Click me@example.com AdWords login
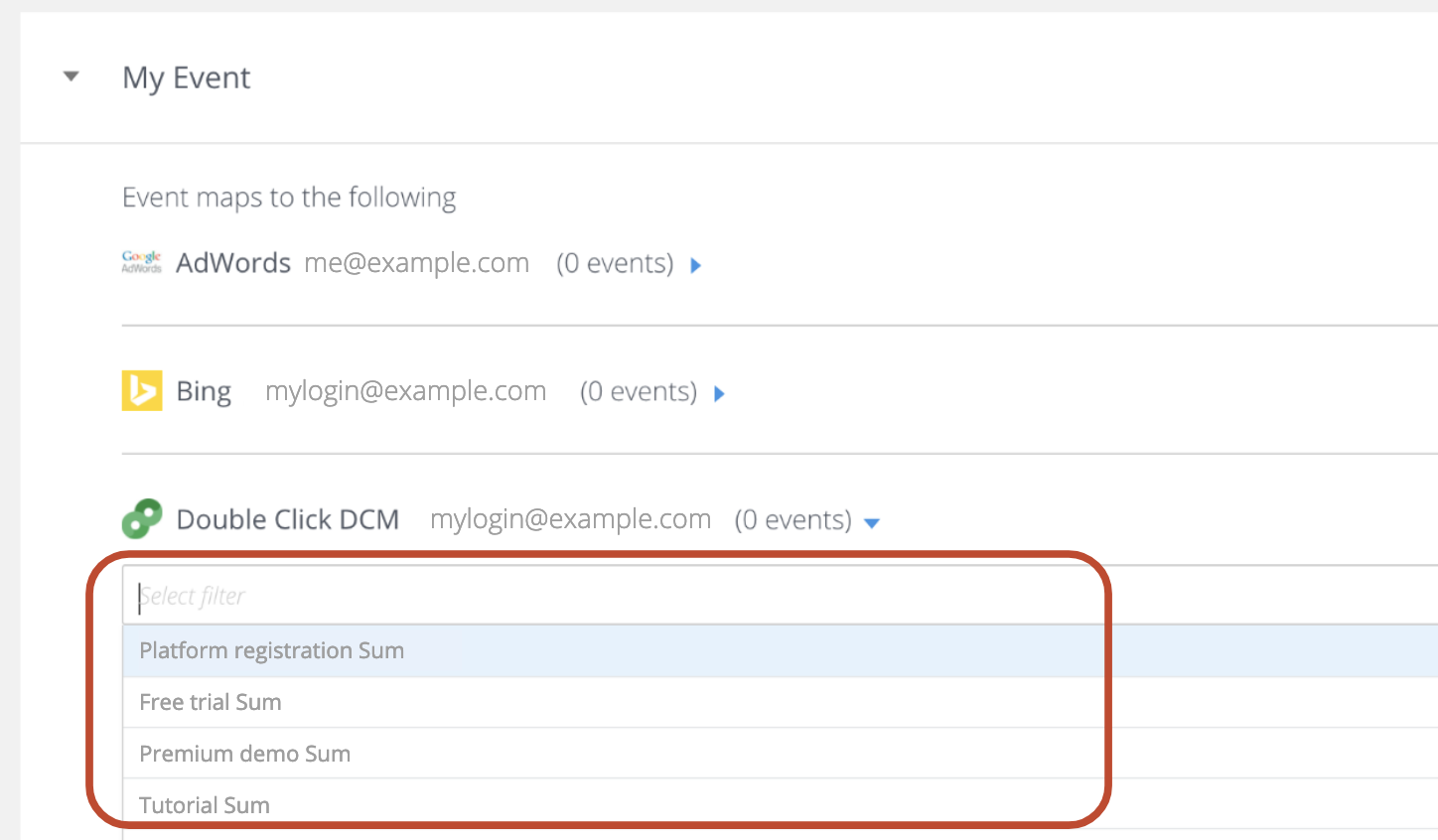1438x840 pixels. (x=416, y=263)
